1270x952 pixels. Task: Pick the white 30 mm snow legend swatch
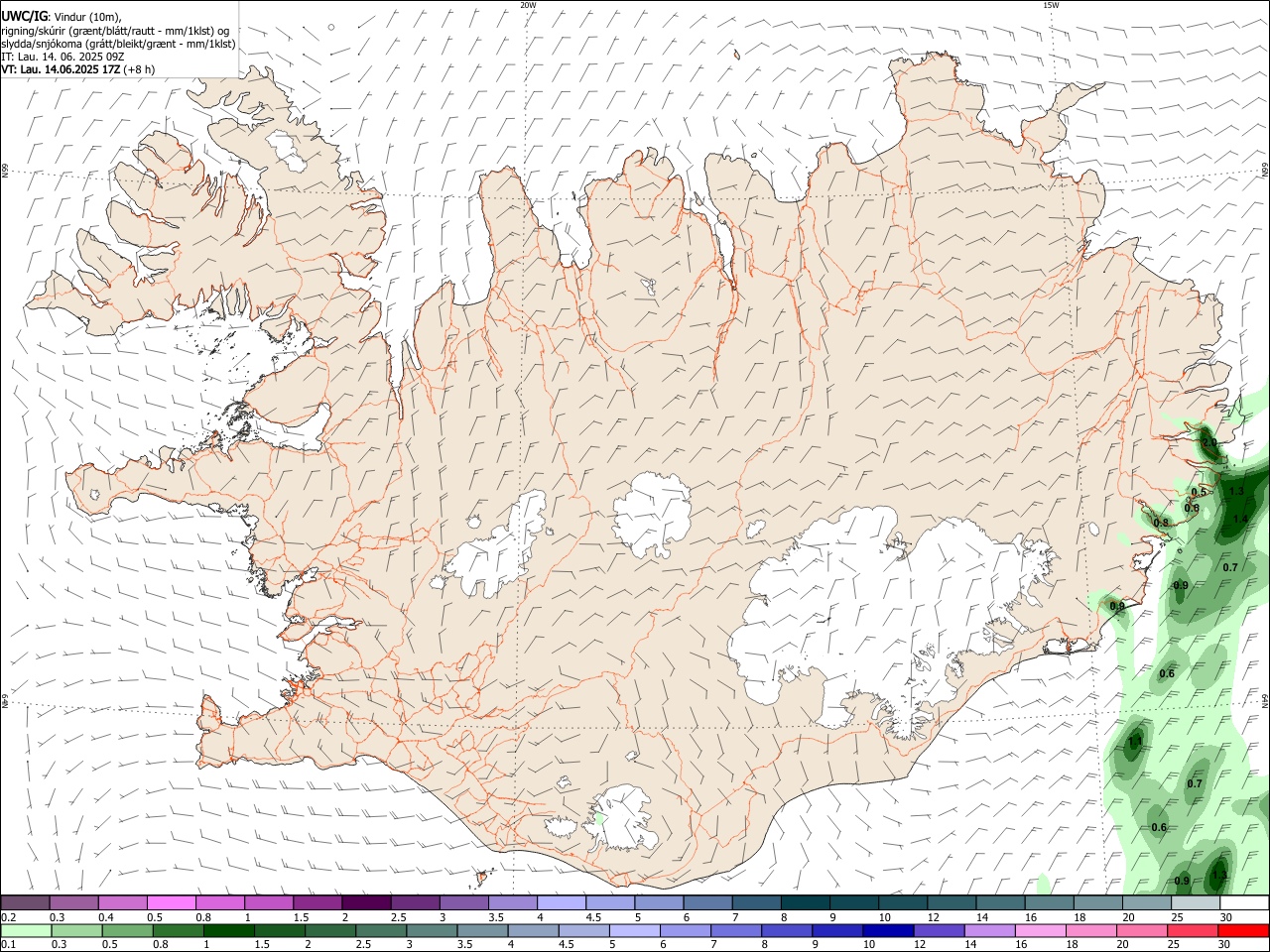[x=1243, y=902]
